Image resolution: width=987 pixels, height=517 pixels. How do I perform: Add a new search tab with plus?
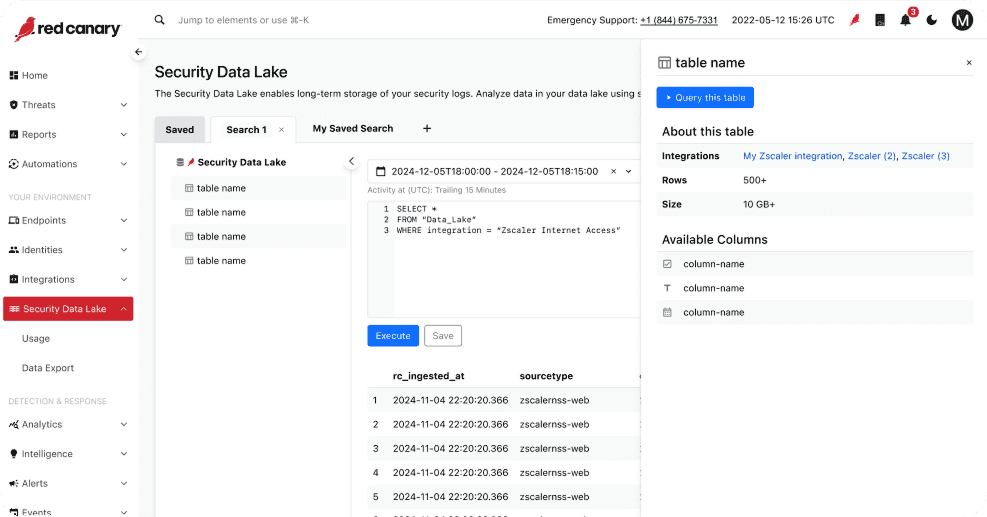click(x=427, y=128)
